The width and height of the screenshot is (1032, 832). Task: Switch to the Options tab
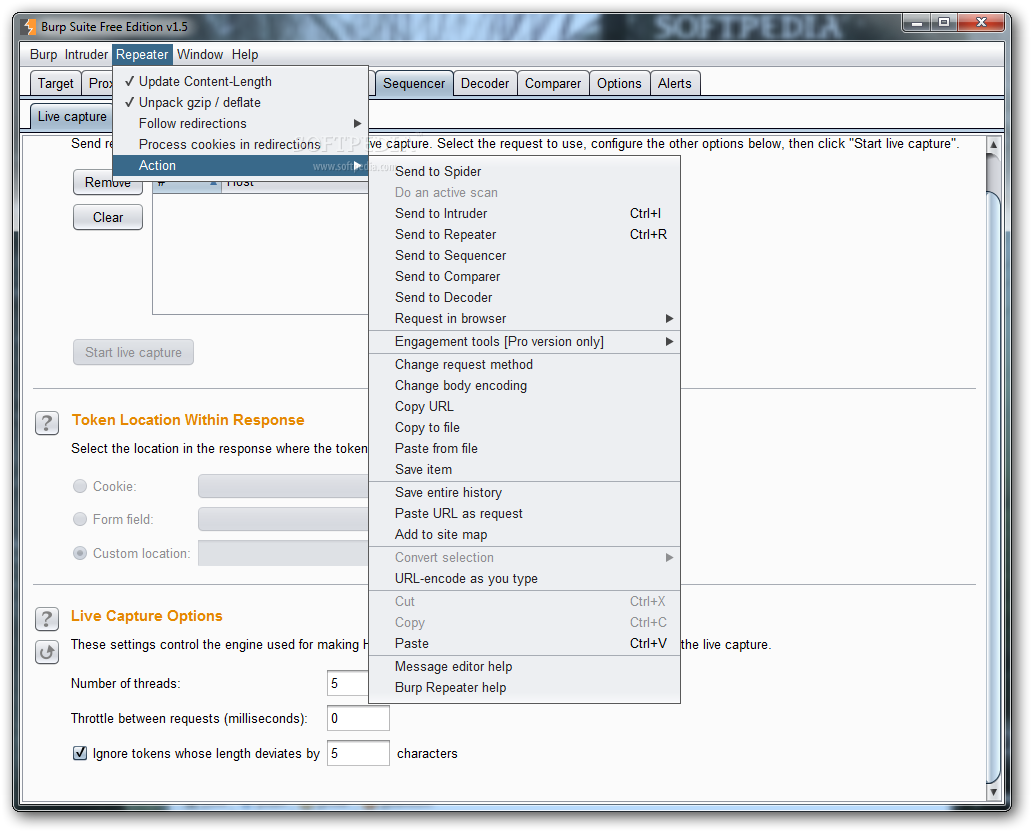click(619, 84)
